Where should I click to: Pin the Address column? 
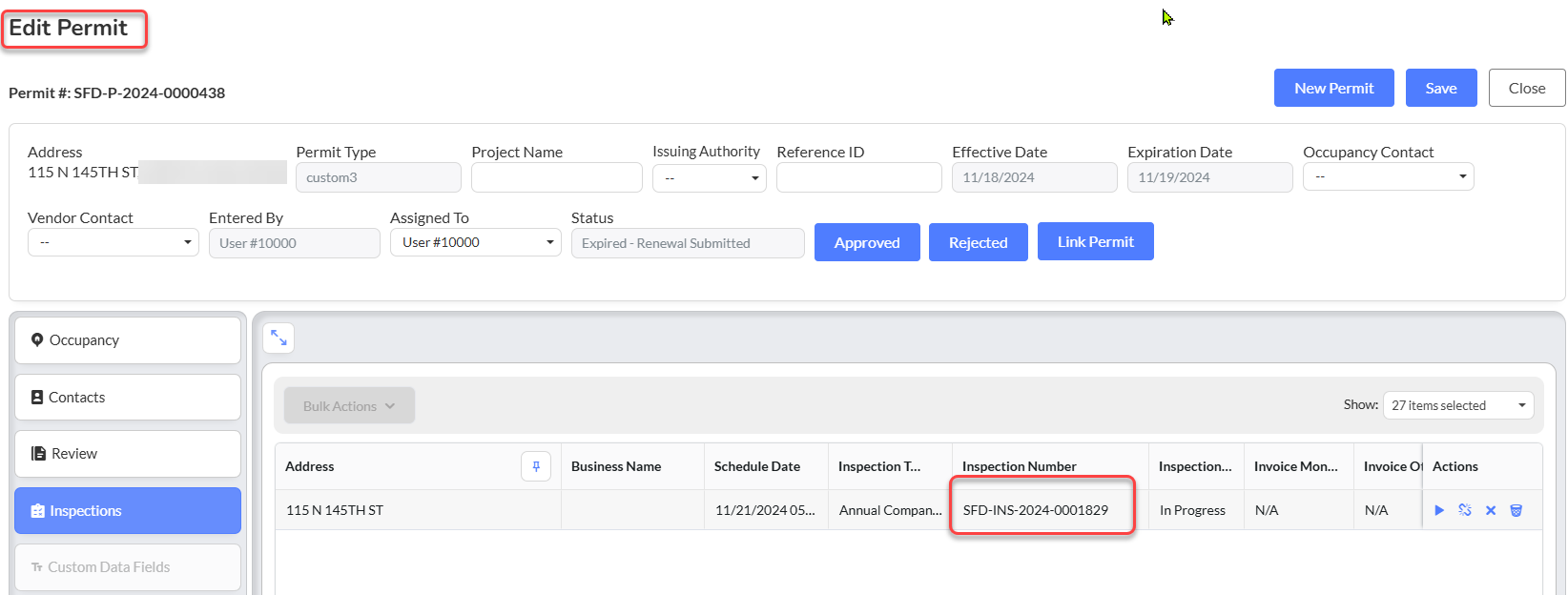click(x=536, y=466)
